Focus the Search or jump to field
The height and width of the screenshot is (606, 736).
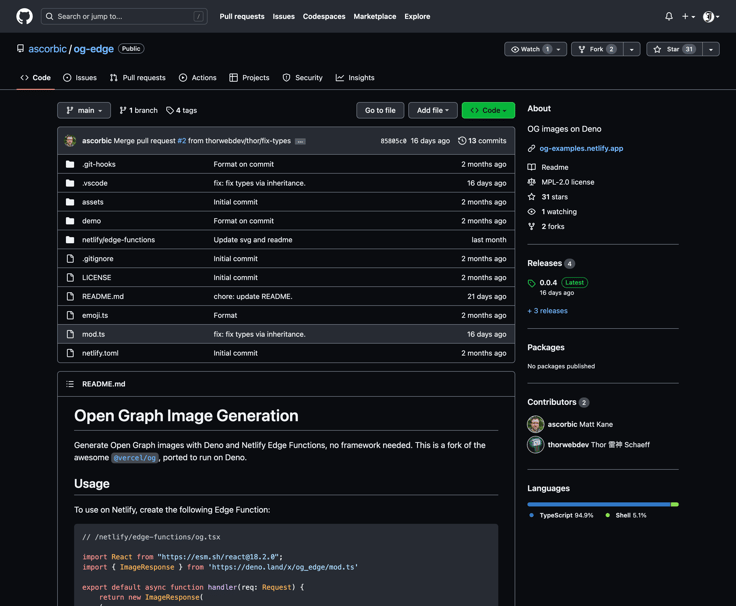click(x=124, y=16)
